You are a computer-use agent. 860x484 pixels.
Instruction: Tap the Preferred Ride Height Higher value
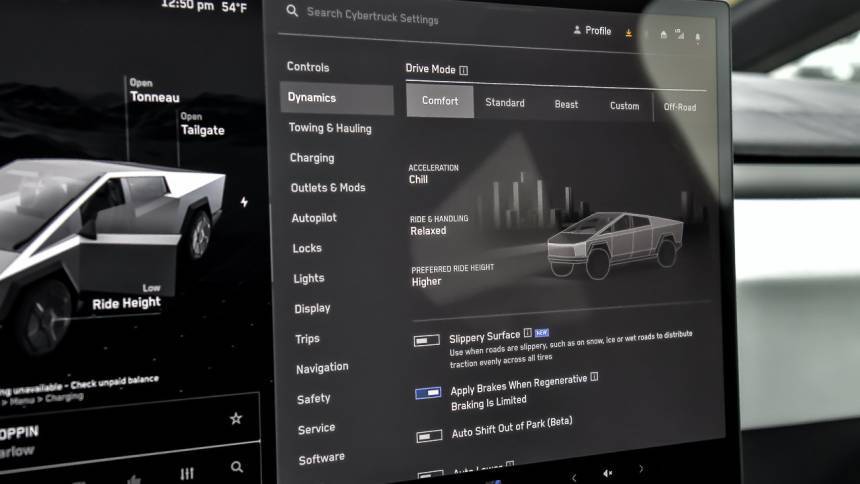(x=426, y=282)
